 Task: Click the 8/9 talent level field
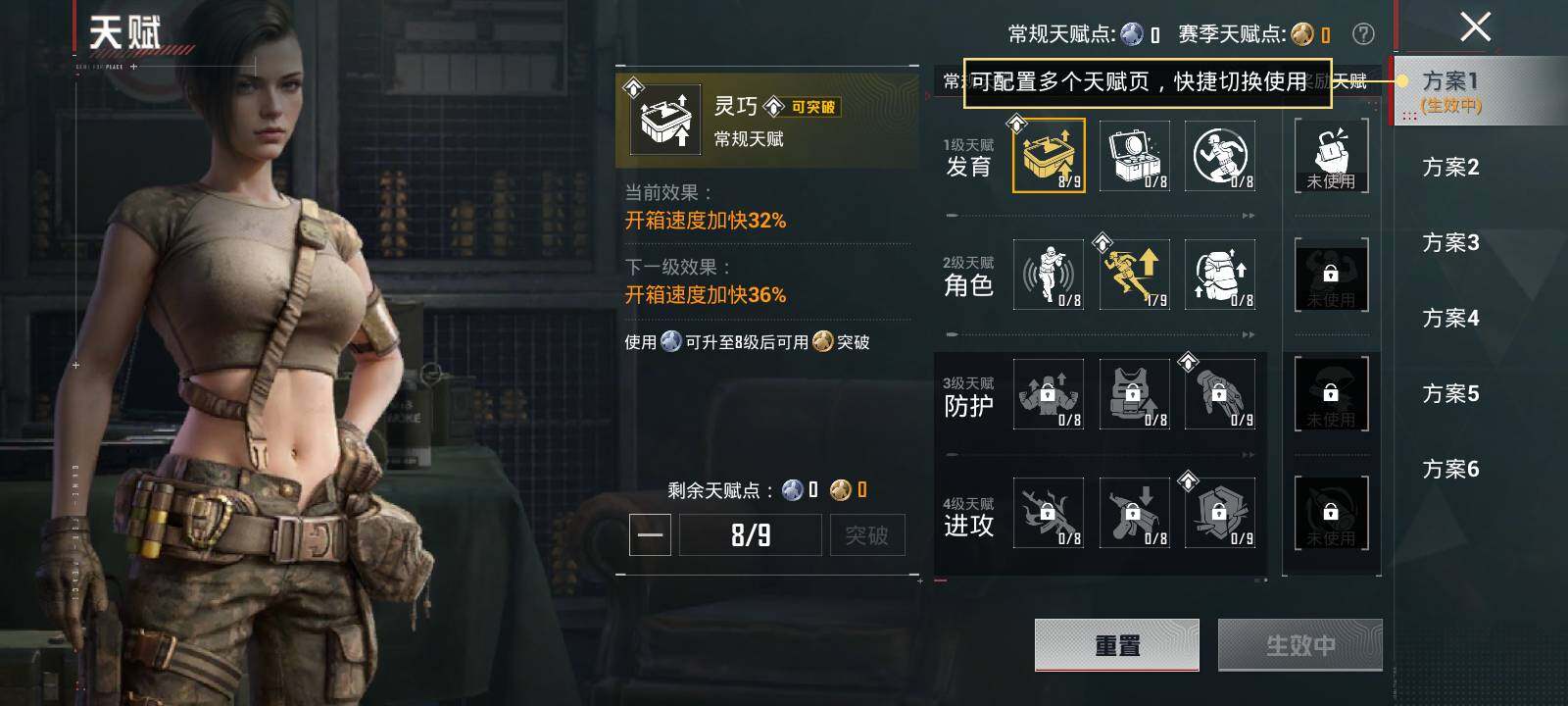pyautogui.click(x=751, y=535)
